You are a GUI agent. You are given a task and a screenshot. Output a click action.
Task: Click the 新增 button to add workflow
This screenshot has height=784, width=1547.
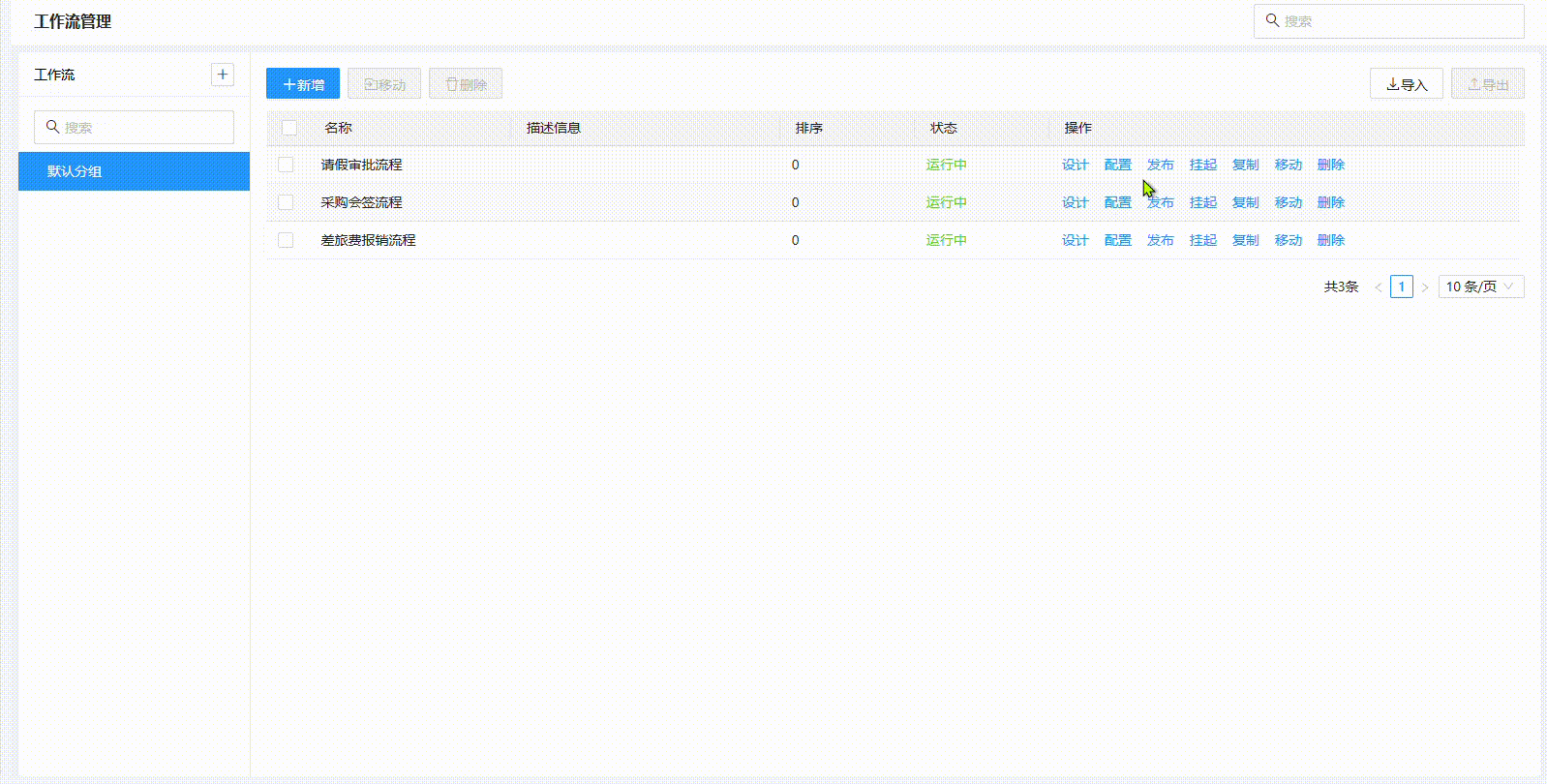click(303, 84)
